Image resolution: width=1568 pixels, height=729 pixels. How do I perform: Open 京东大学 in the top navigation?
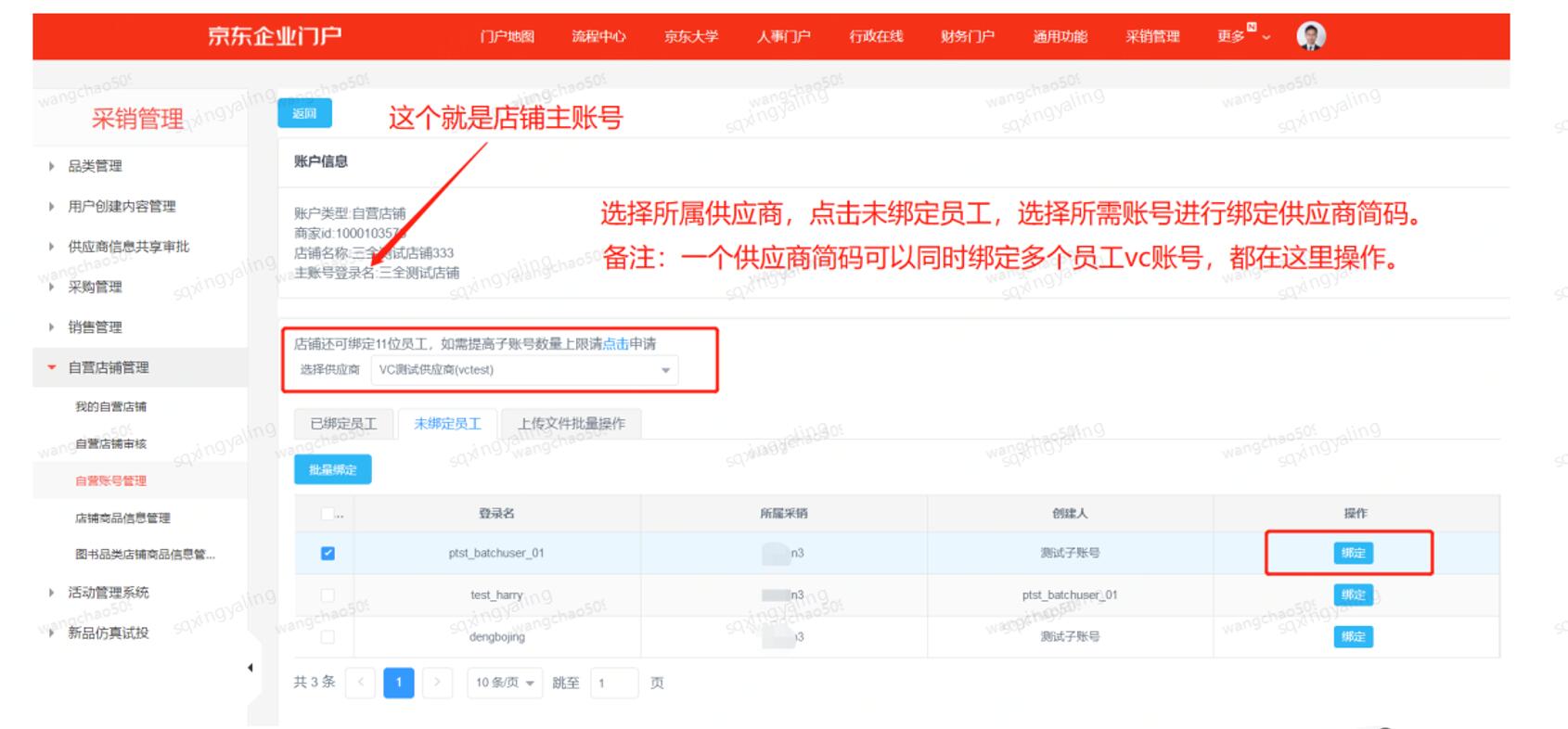pos(691,36)
